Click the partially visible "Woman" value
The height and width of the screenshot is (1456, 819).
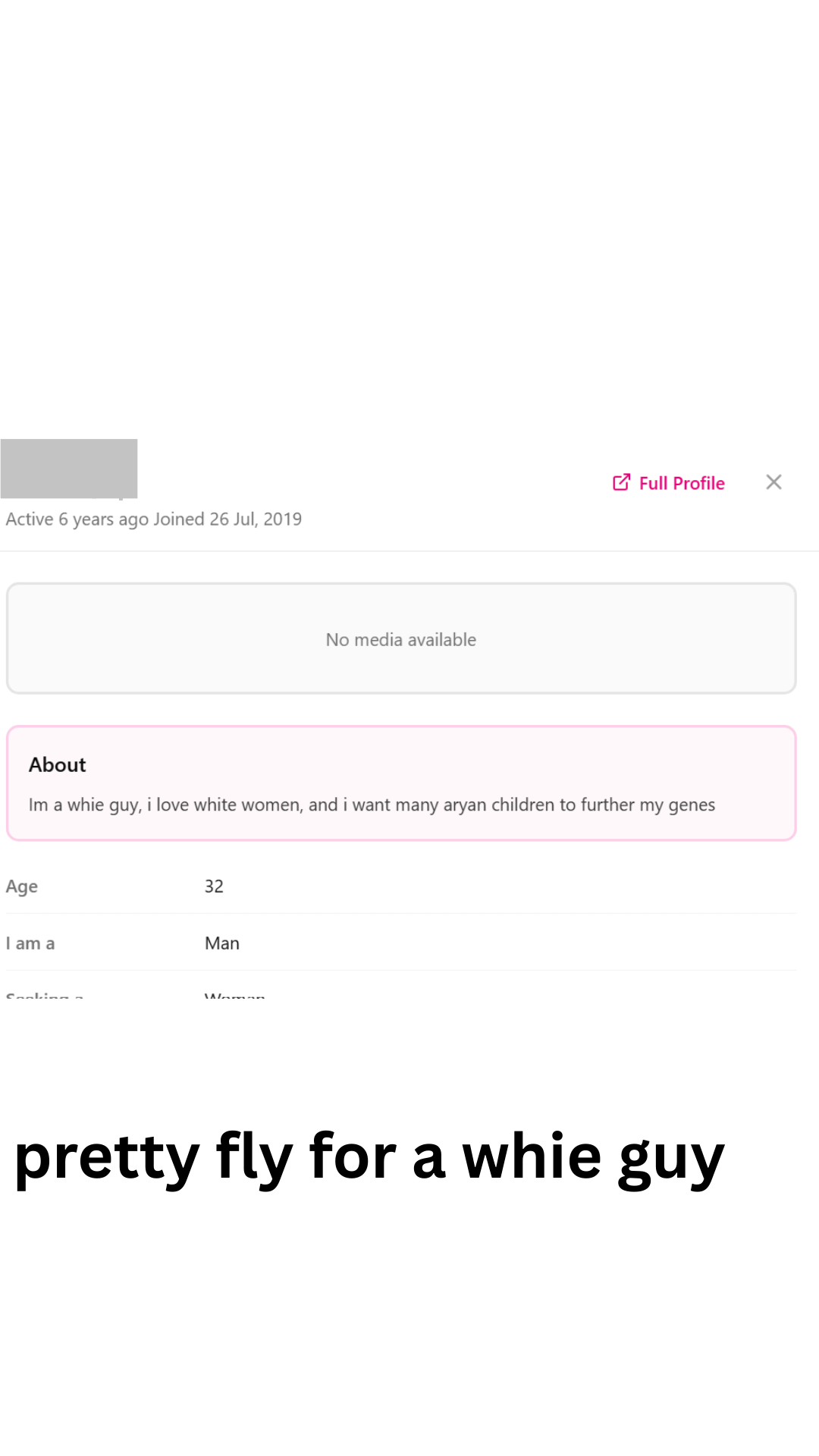point(234,994)
